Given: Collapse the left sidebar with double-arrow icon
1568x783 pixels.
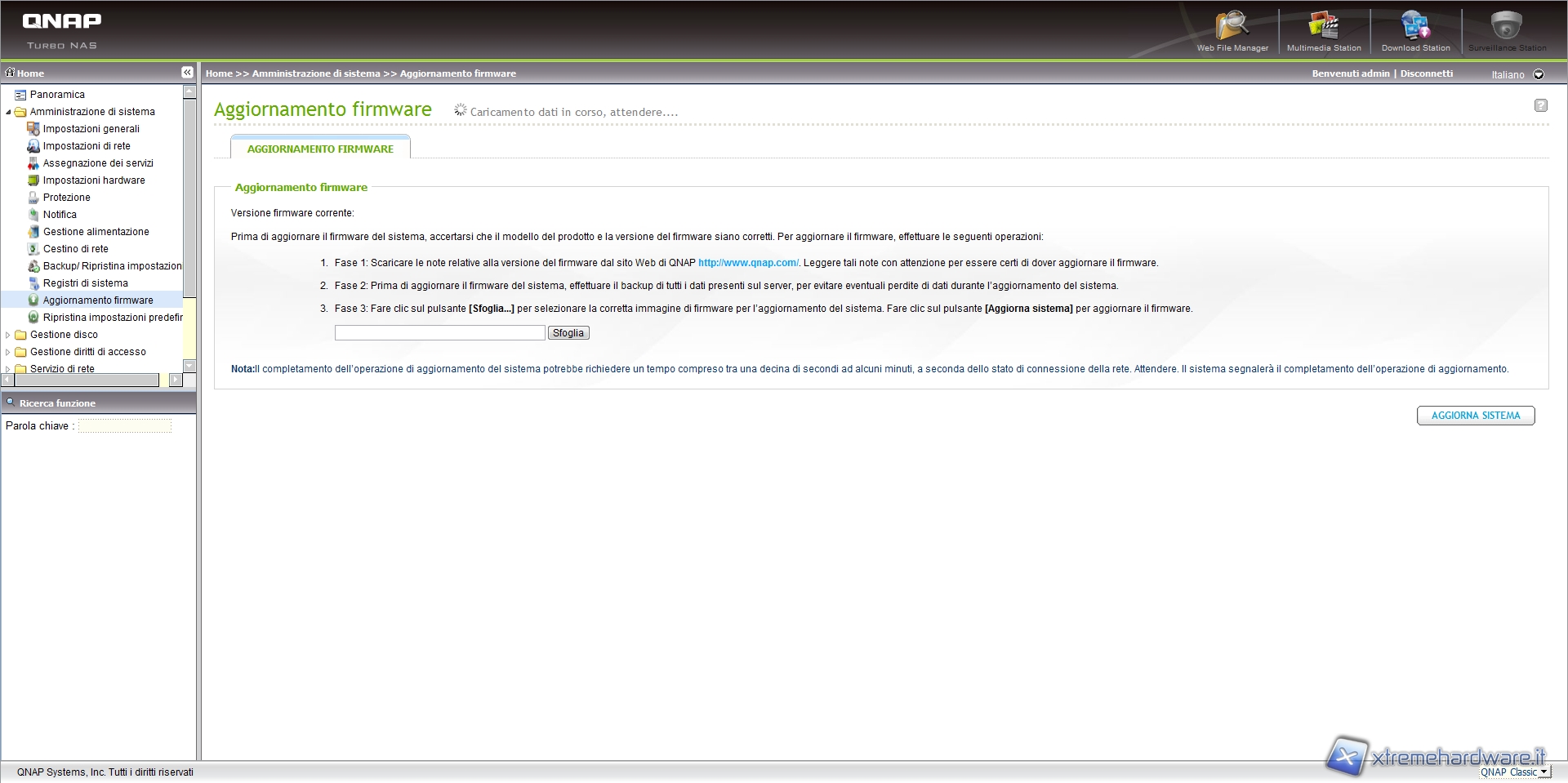Looking at the screenshot, I should click(187, 73).
